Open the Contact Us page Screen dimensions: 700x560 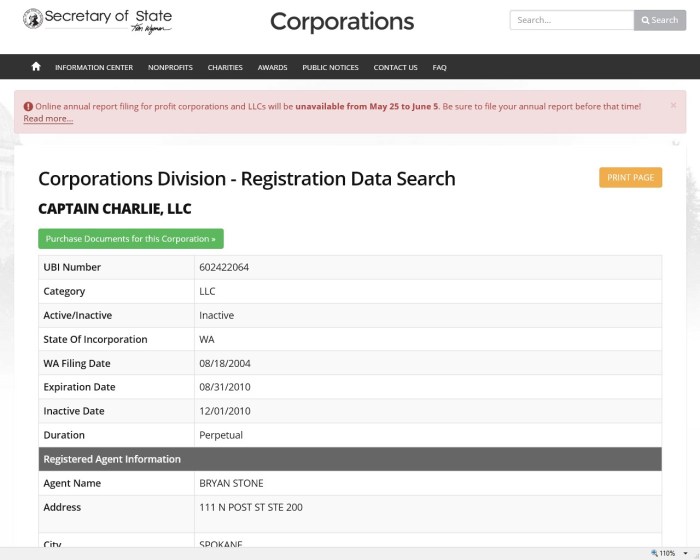pos(395,68)
